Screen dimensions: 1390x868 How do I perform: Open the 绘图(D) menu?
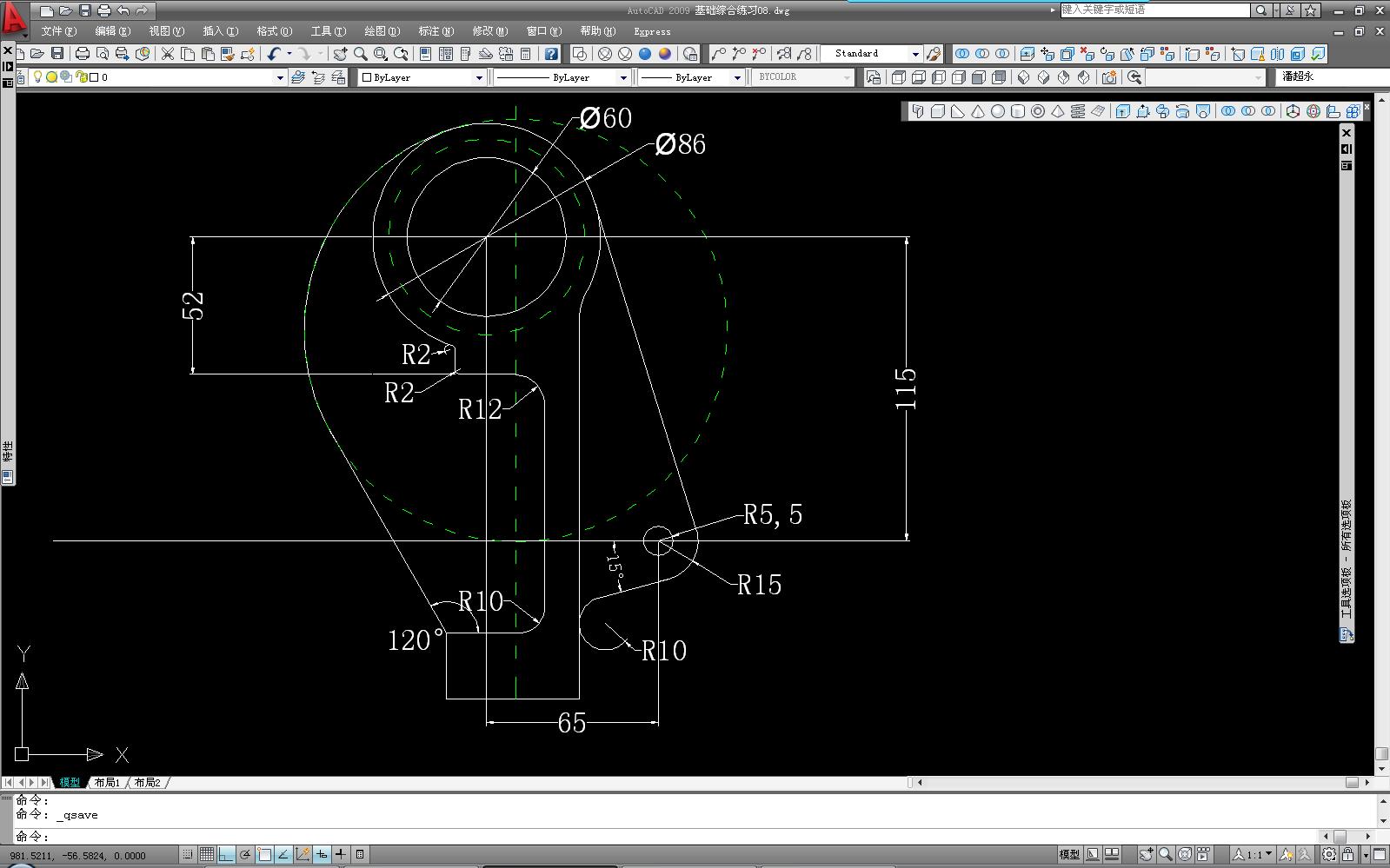[x=382, y=31]
